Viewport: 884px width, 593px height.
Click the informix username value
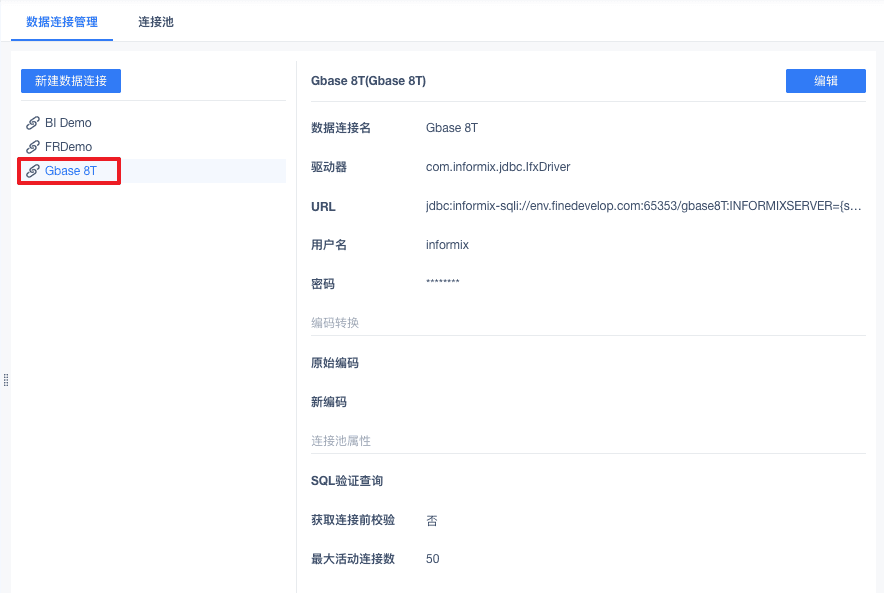point(447,245)
